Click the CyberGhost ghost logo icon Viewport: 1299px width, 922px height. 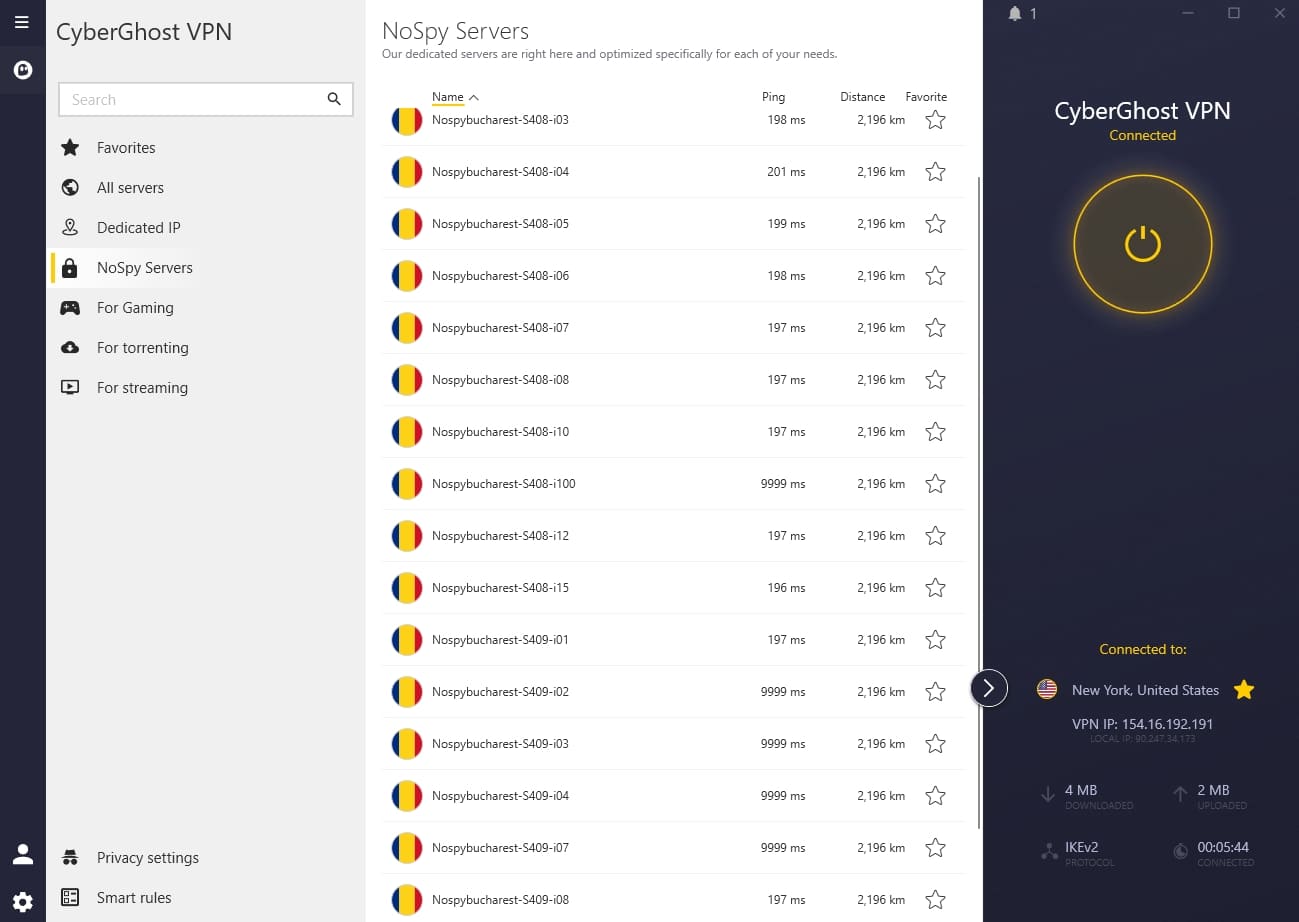click(22, 70)
